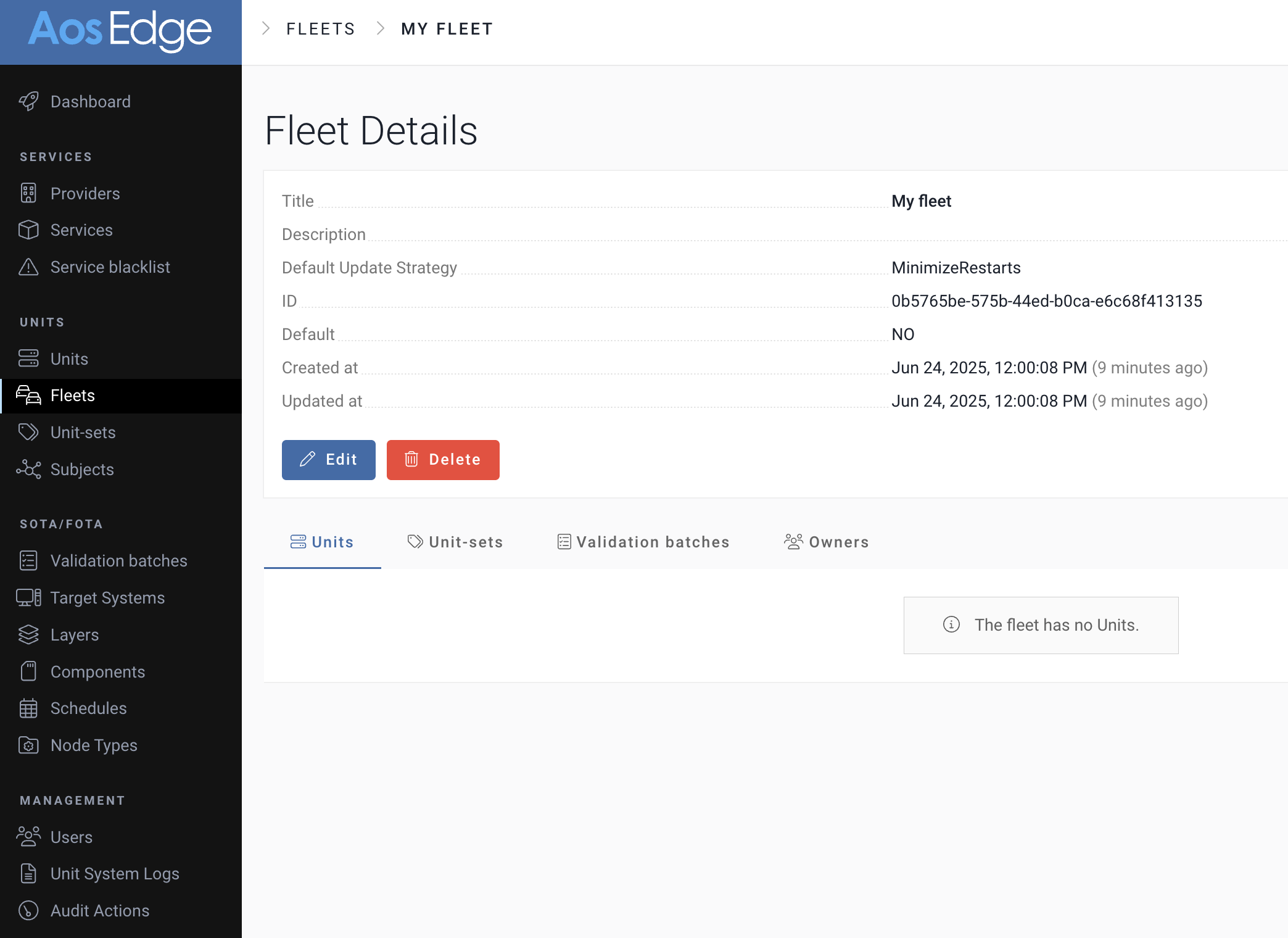Select the Owners tab
This screenshot has height=938, width=1288.
click(827, 542)
